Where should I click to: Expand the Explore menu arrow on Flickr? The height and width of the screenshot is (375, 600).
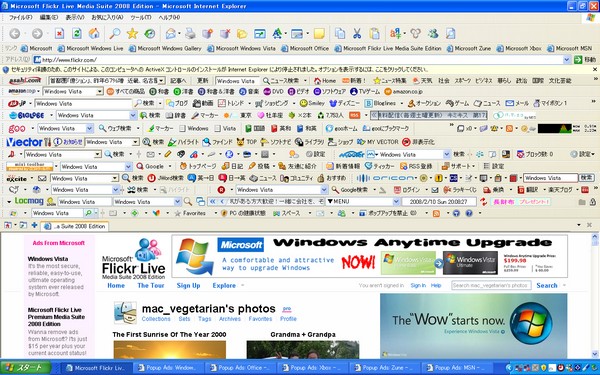click(243, 285)
